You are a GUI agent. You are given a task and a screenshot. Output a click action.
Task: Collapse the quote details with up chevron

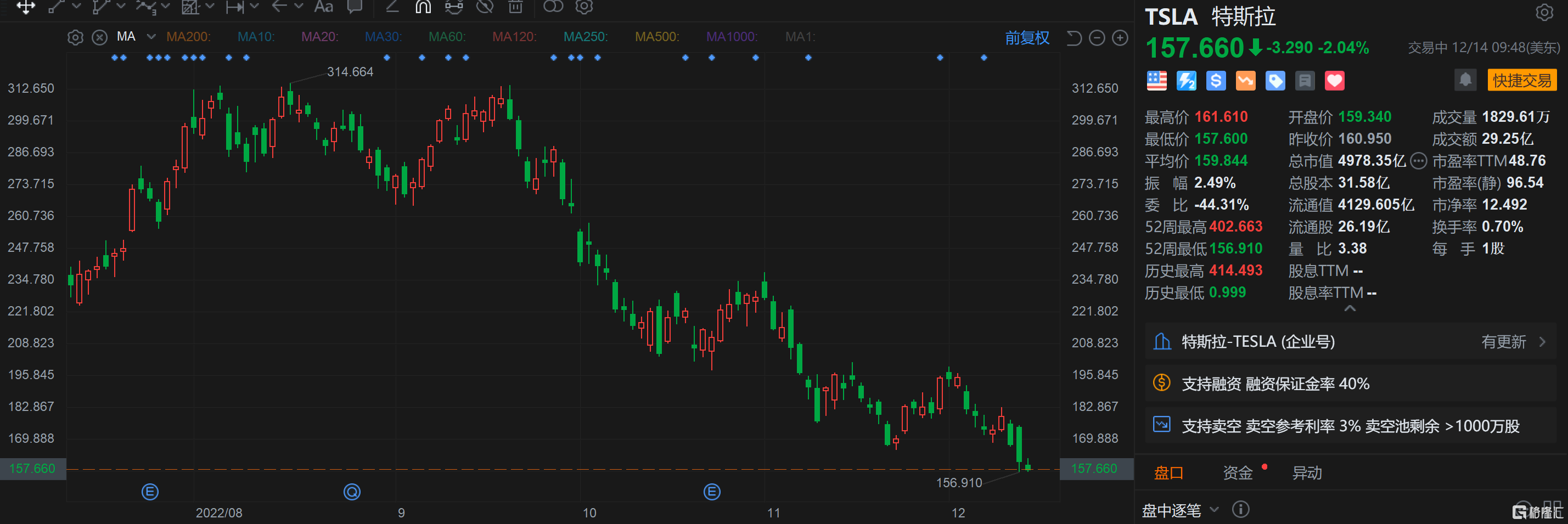pos(1350,308)
